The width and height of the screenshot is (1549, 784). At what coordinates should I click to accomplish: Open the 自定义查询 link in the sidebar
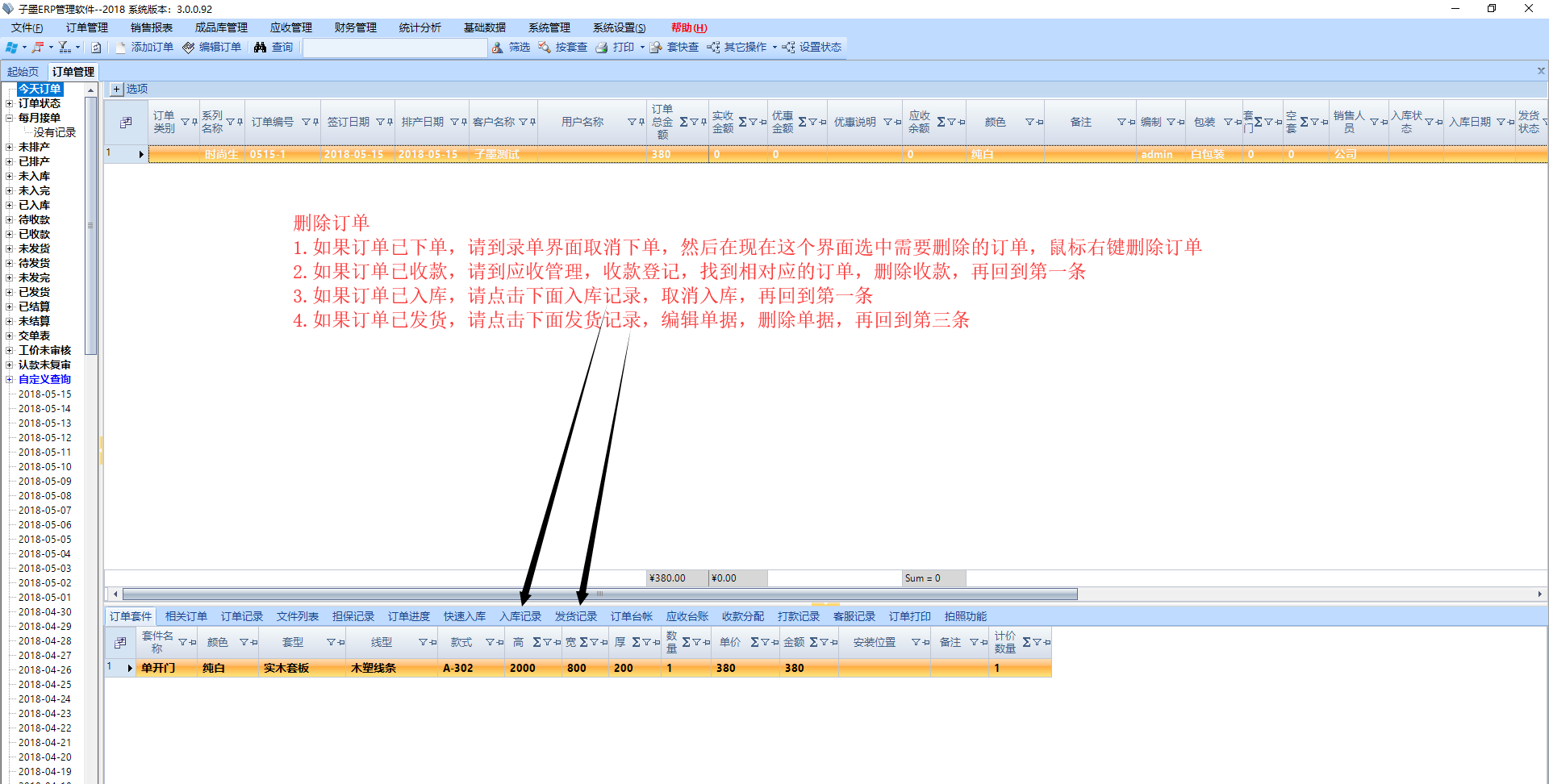pos(44,379)
